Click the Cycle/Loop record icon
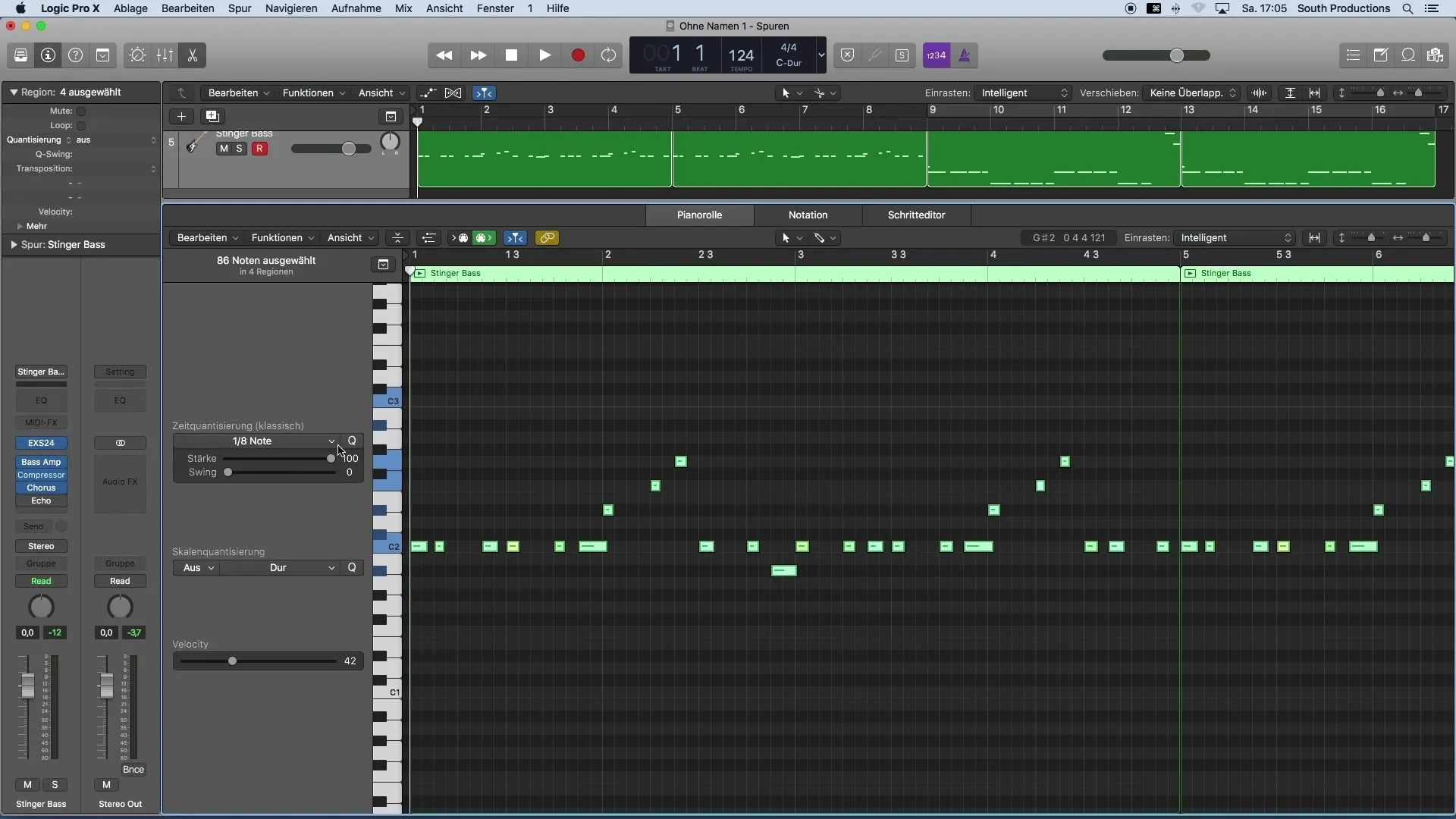 [610, 55]
